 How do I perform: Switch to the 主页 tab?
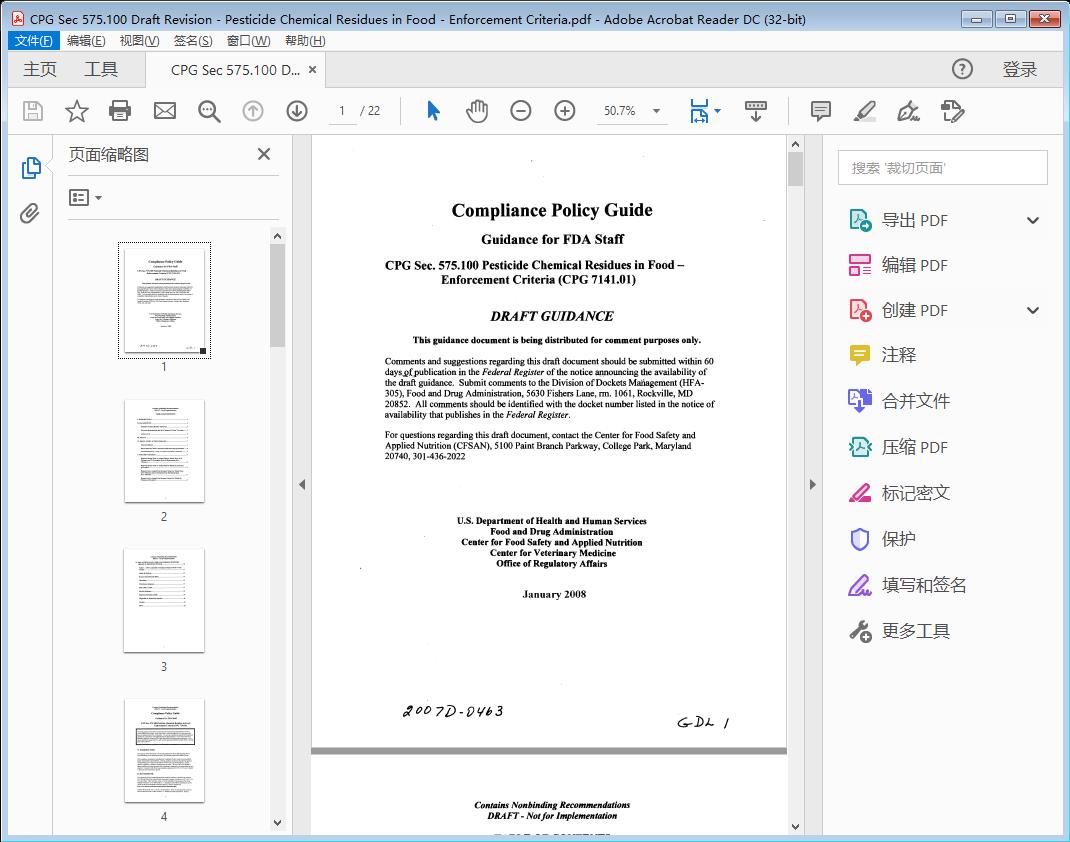tap(39, 69)
